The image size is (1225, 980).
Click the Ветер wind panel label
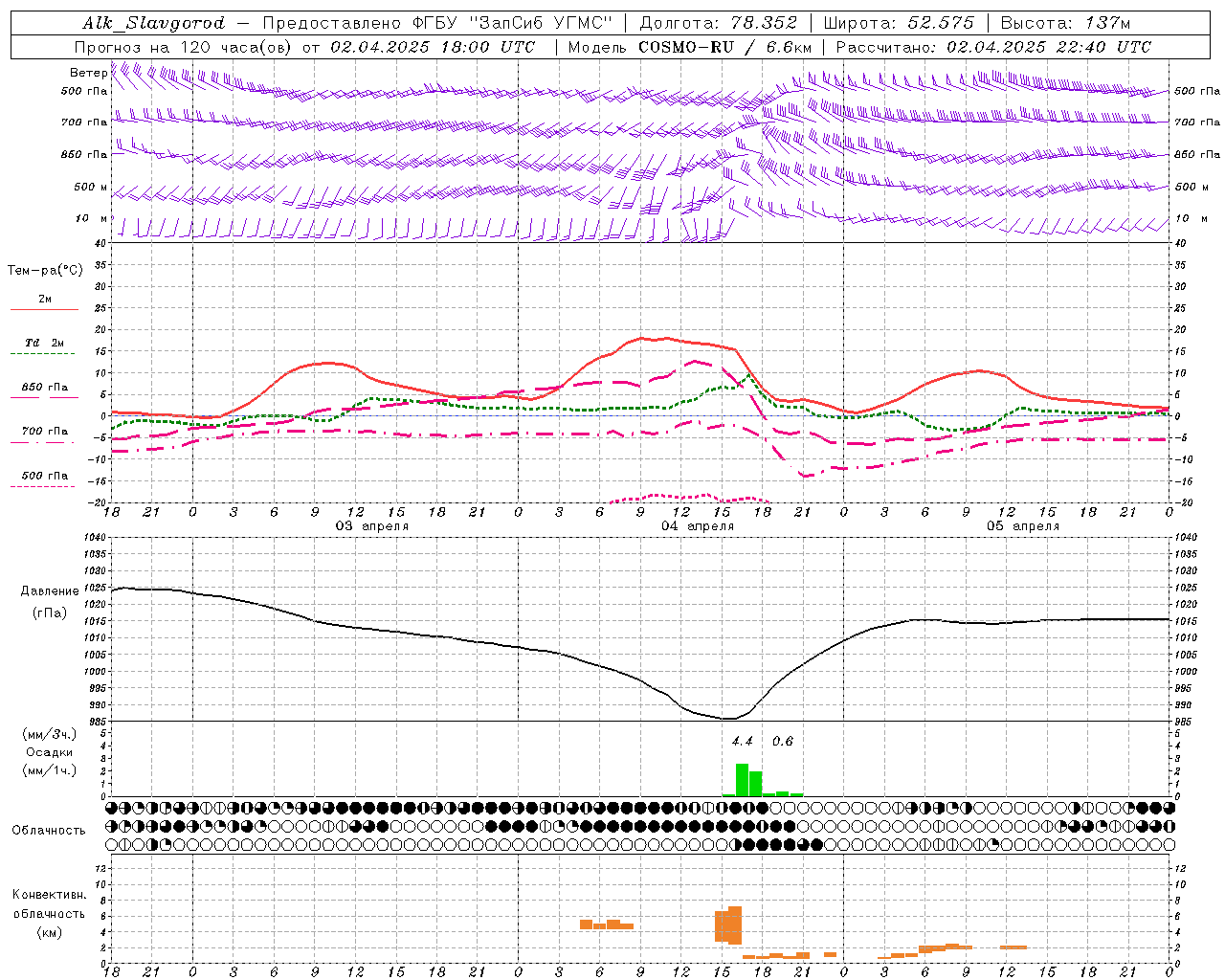[89, 73]
